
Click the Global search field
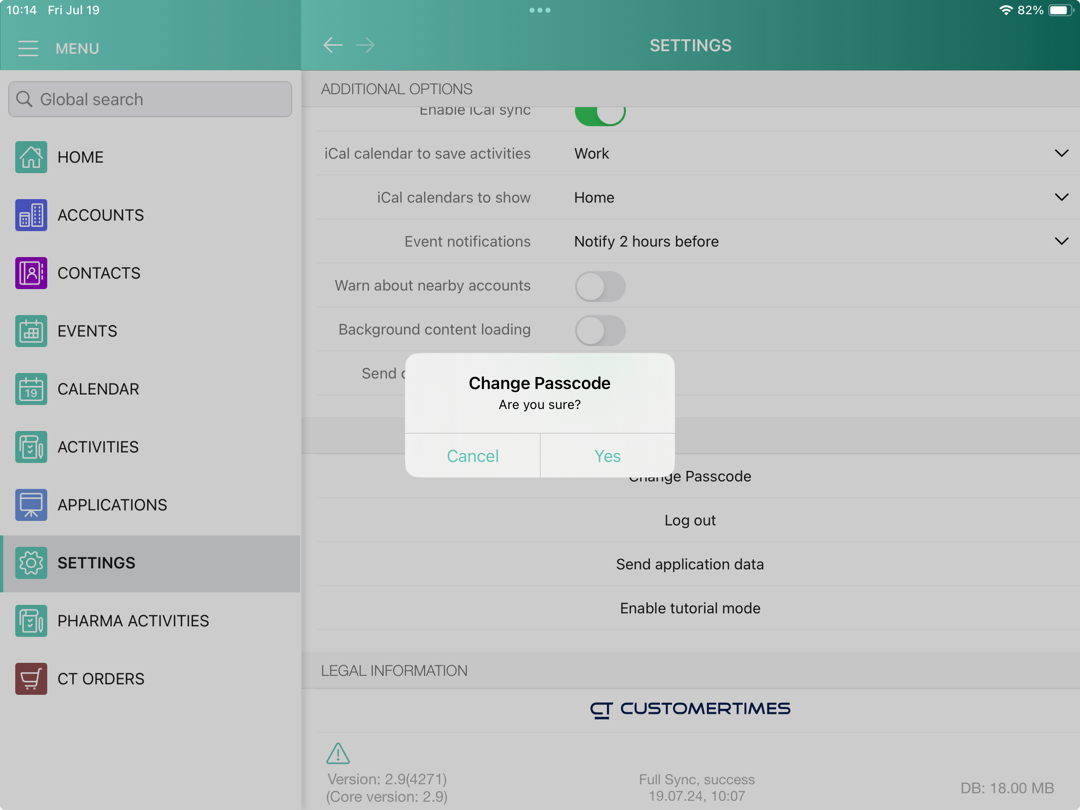coord(150,99)
